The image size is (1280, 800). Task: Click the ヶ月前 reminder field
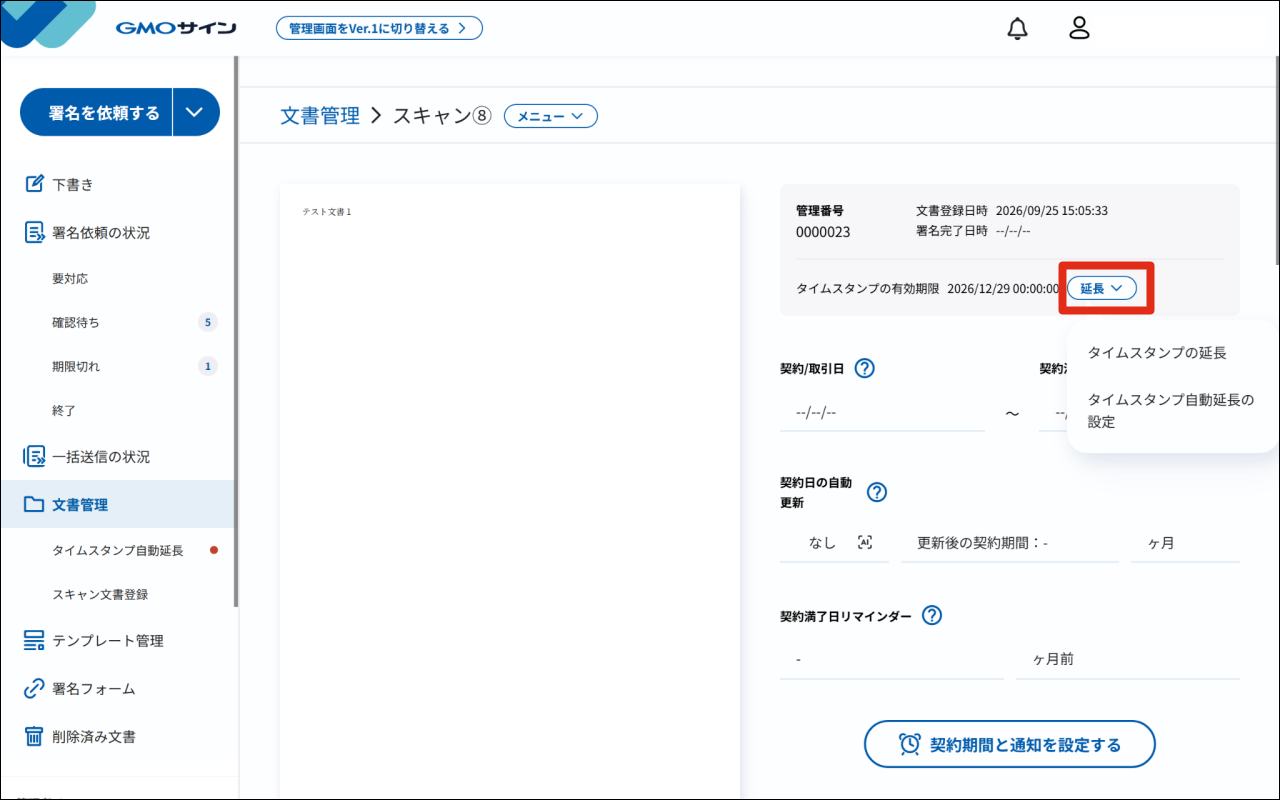pyautogui.click(x=1128, y=660)
